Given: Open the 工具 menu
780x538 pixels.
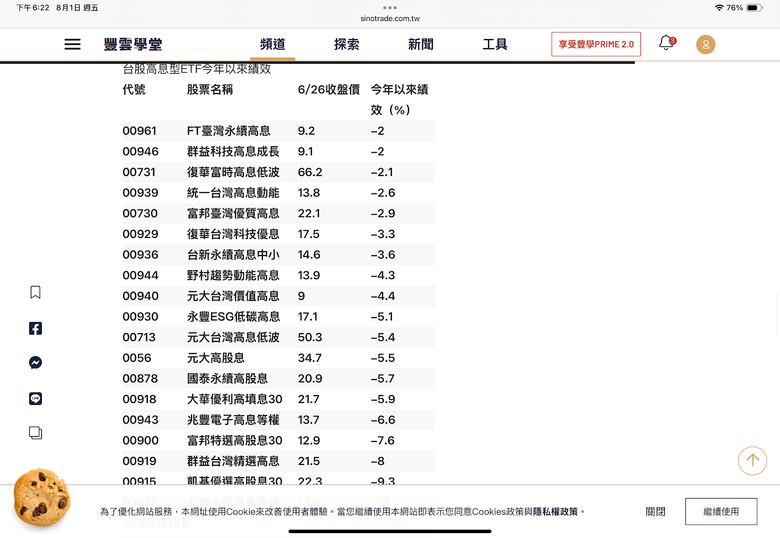Looking at the screenshot, I should coord(495,44).
